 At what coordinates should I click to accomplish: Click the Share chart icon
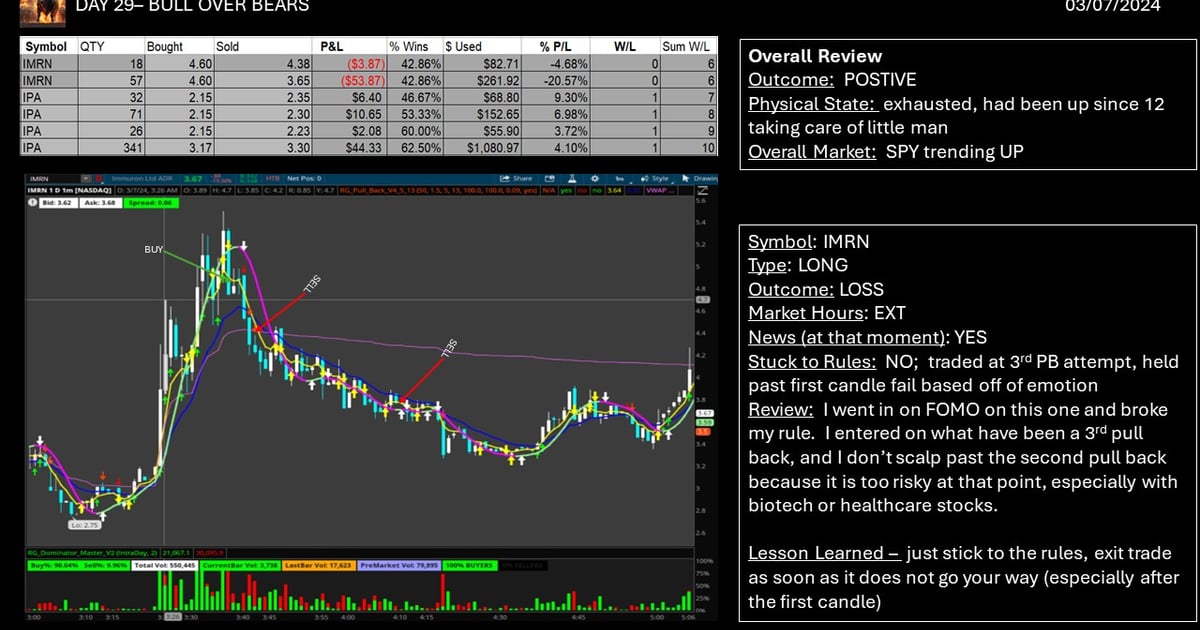[513, 177]
